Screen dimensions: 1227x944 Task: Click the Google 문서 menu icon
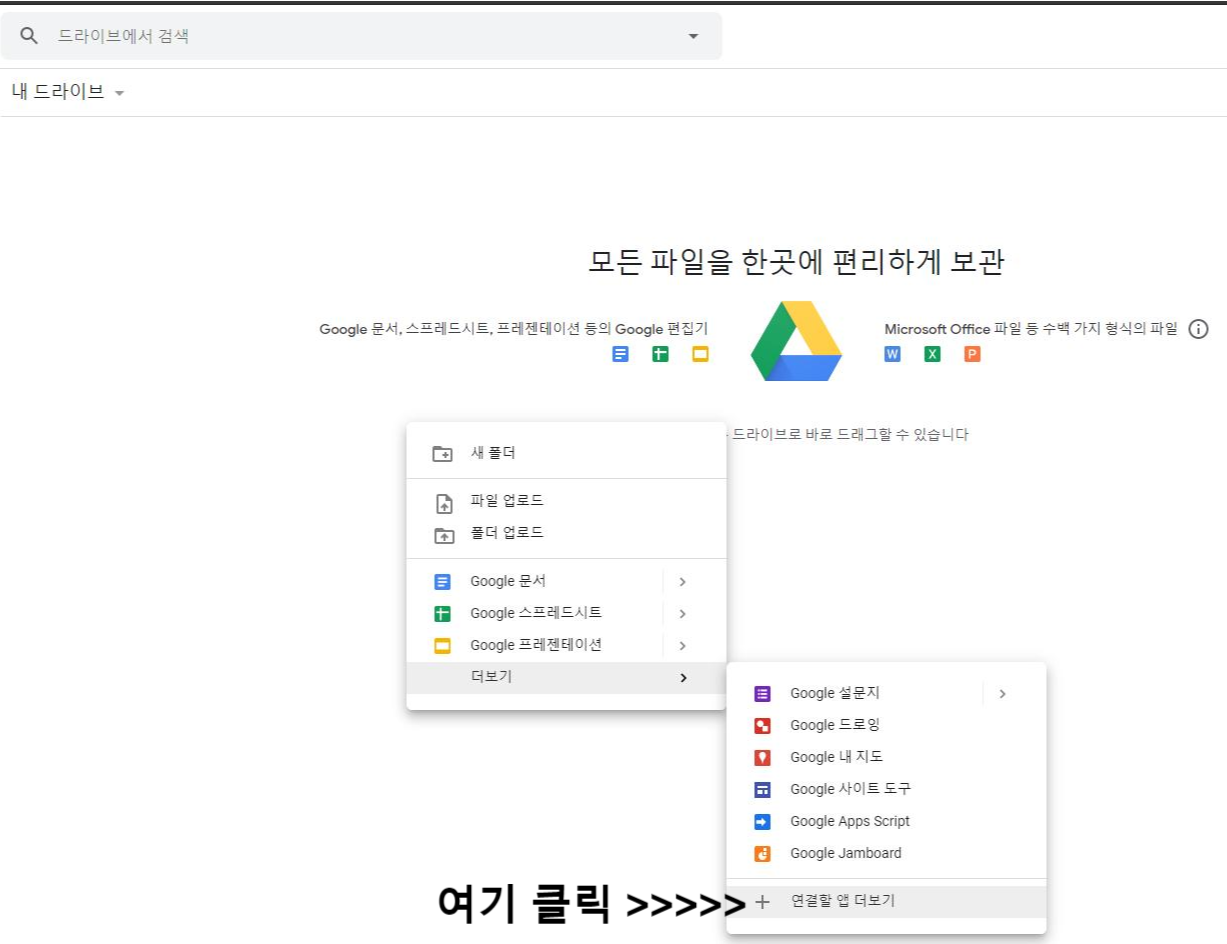pyautogui.click(x=443, y=582)
